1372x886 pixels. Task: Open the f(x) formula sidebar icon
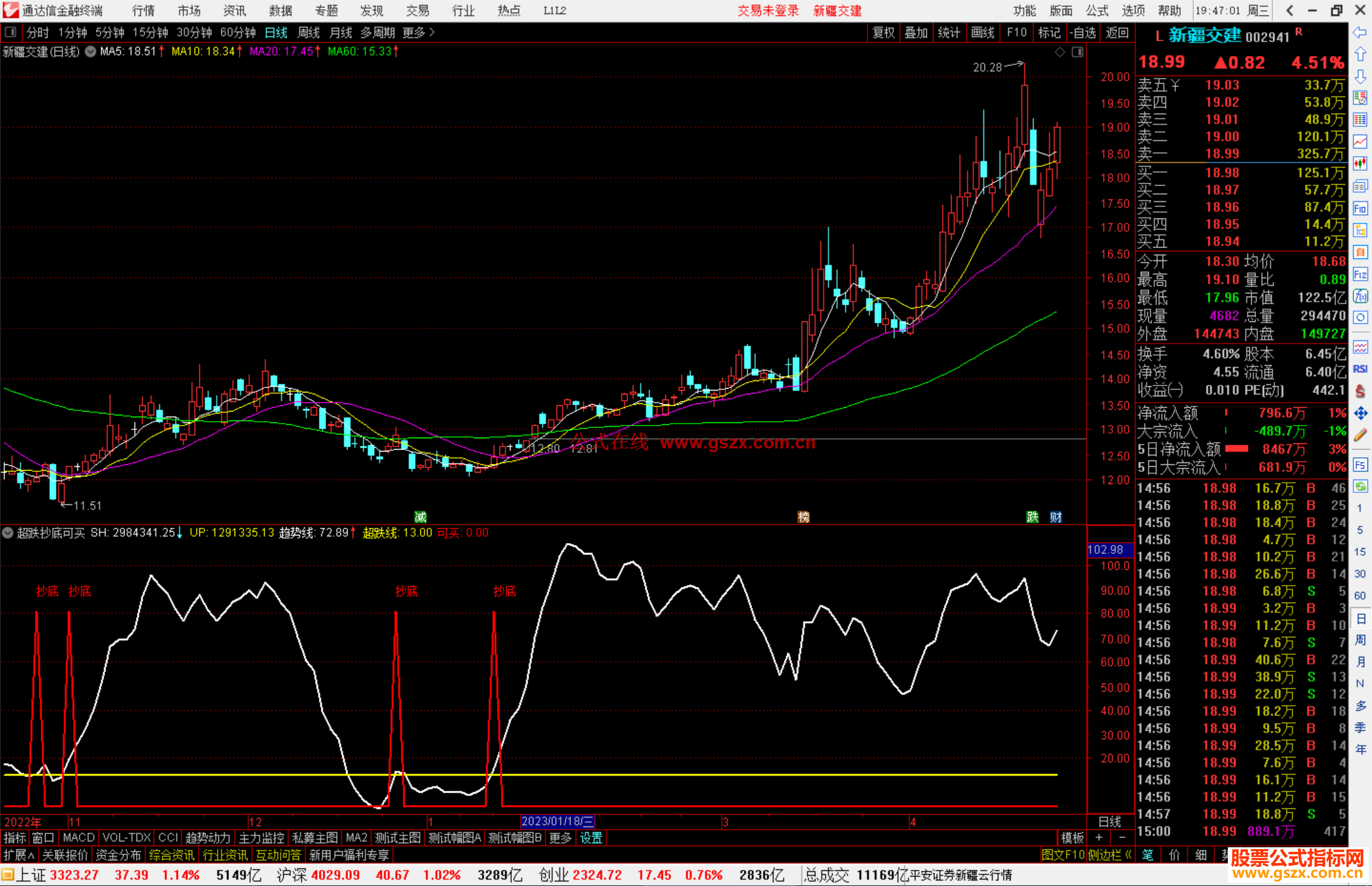1360,296
